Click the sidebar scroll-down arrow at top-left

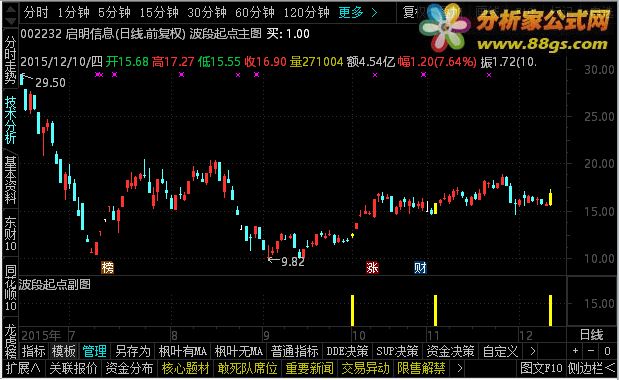pos(10,20)
